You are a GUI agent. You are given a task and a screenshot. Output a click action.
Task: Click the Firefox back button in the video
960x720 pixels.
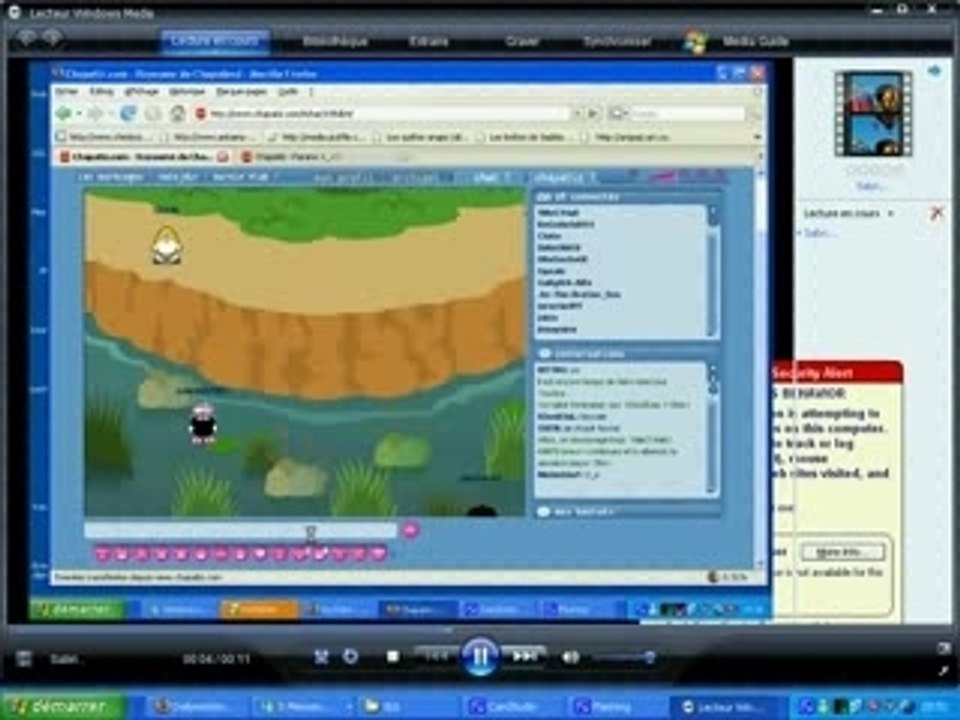click(64, 113)
